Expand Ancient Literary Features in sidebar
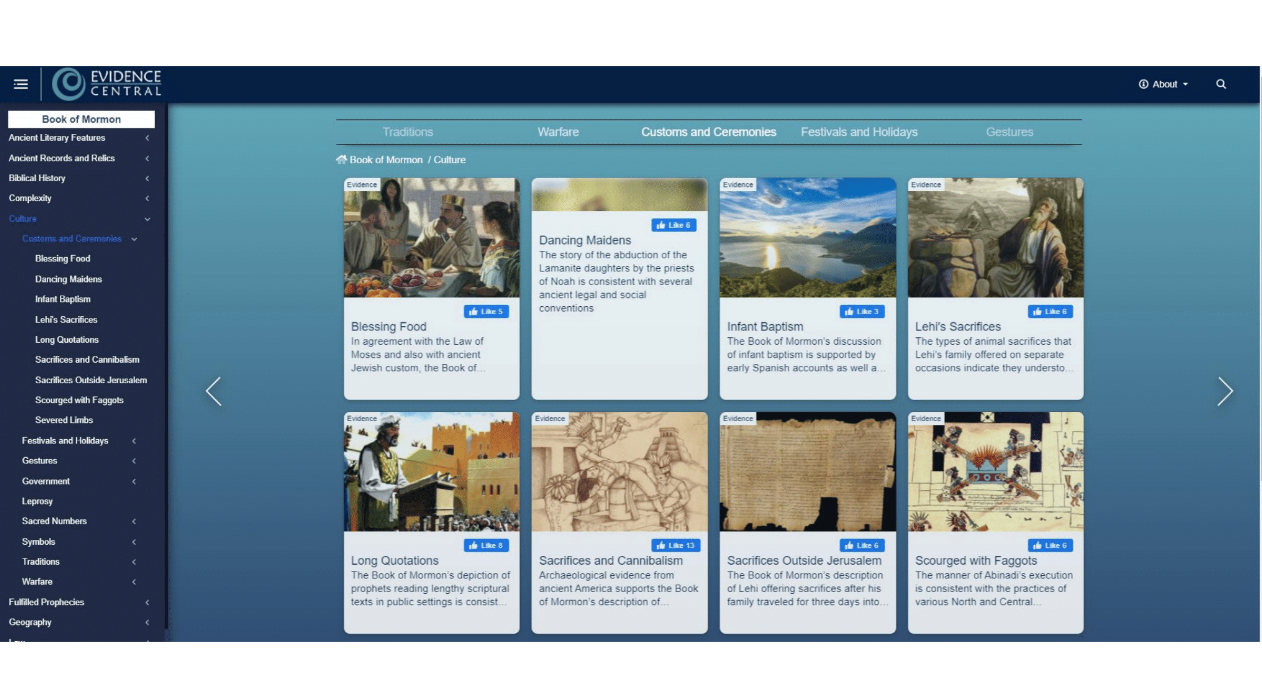Viewport: 1262px width, 697px height. [x=147, y=138]
